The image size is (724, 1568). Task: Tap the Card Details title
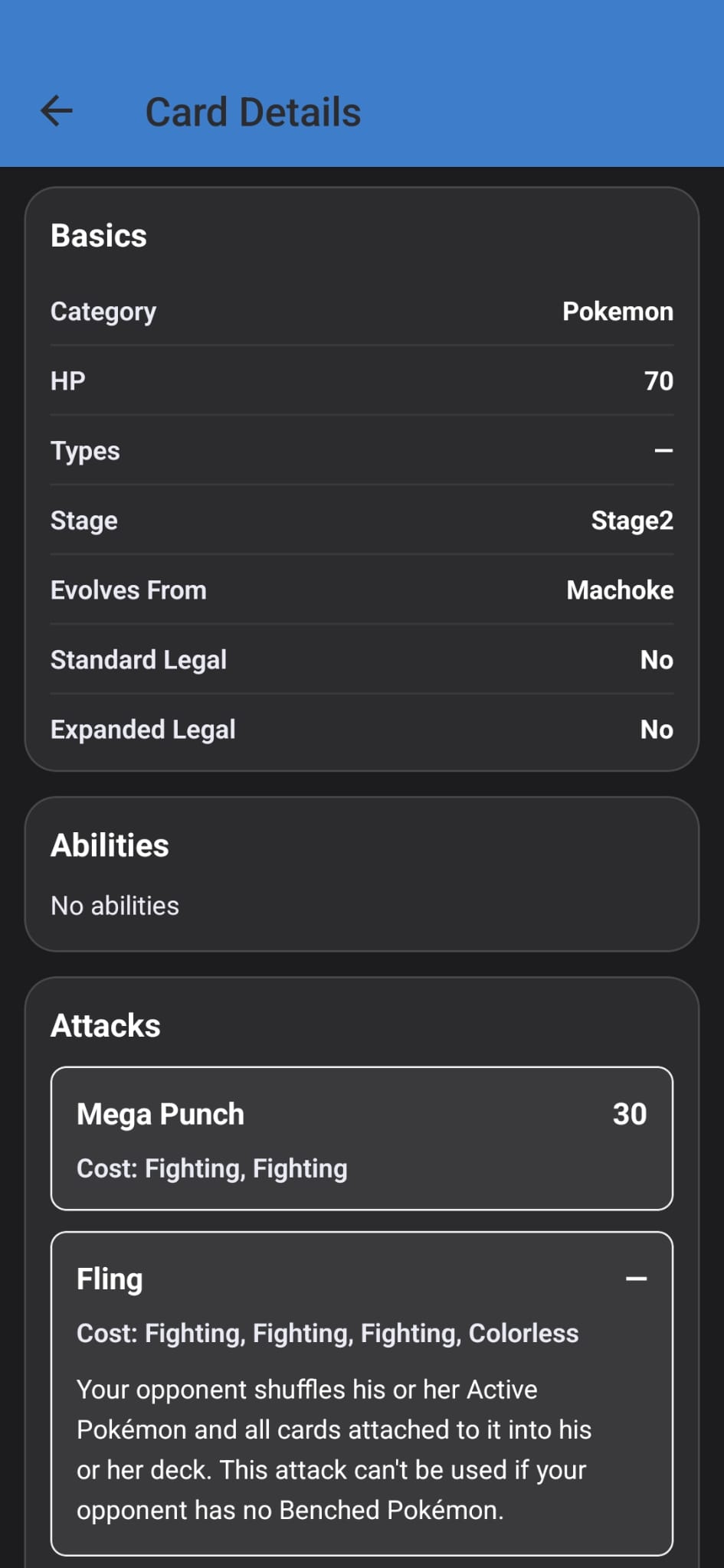tap(253, 112)
